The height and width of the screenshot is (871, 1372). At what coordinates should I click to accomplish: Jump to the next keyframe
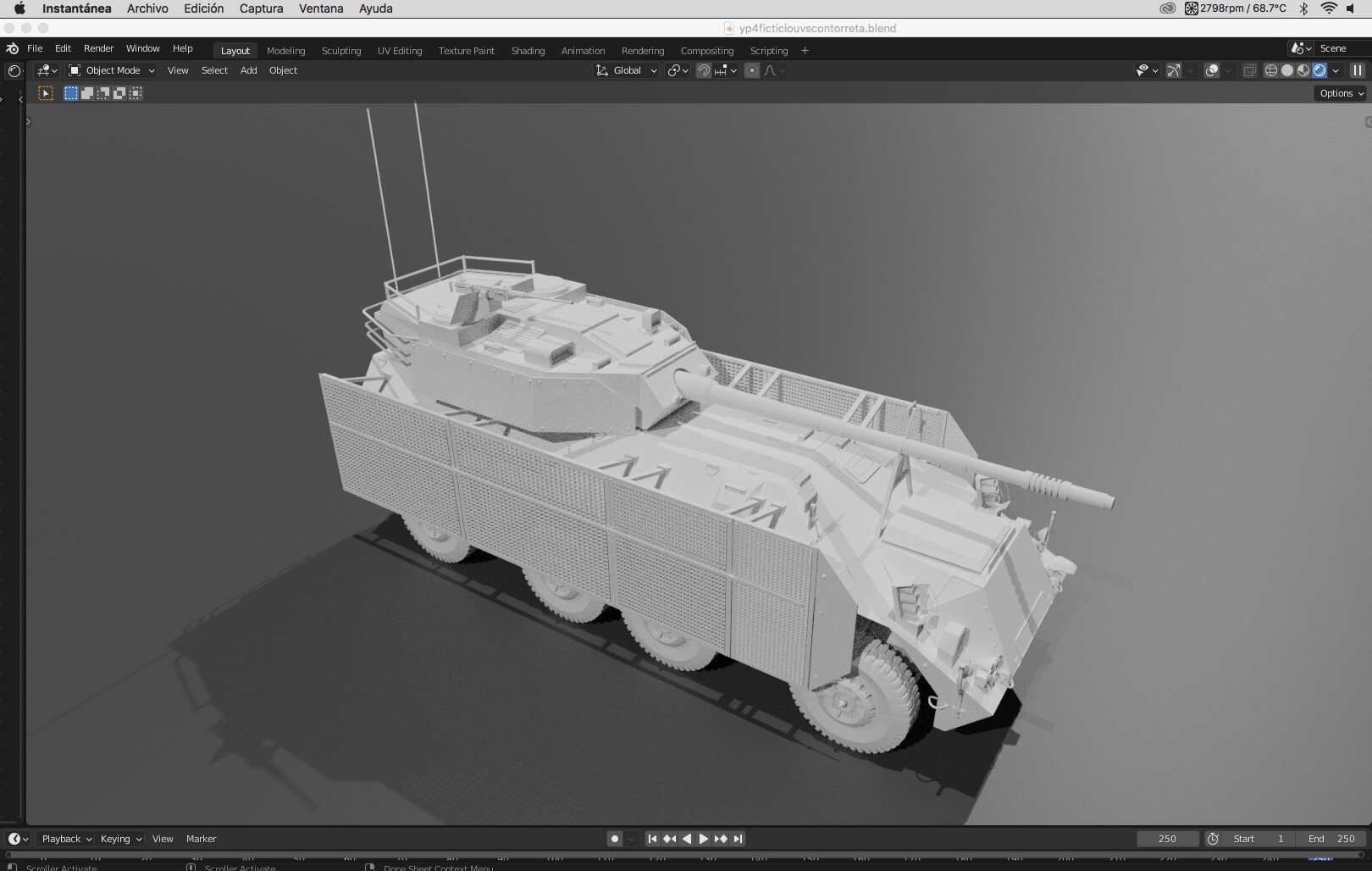721,839
